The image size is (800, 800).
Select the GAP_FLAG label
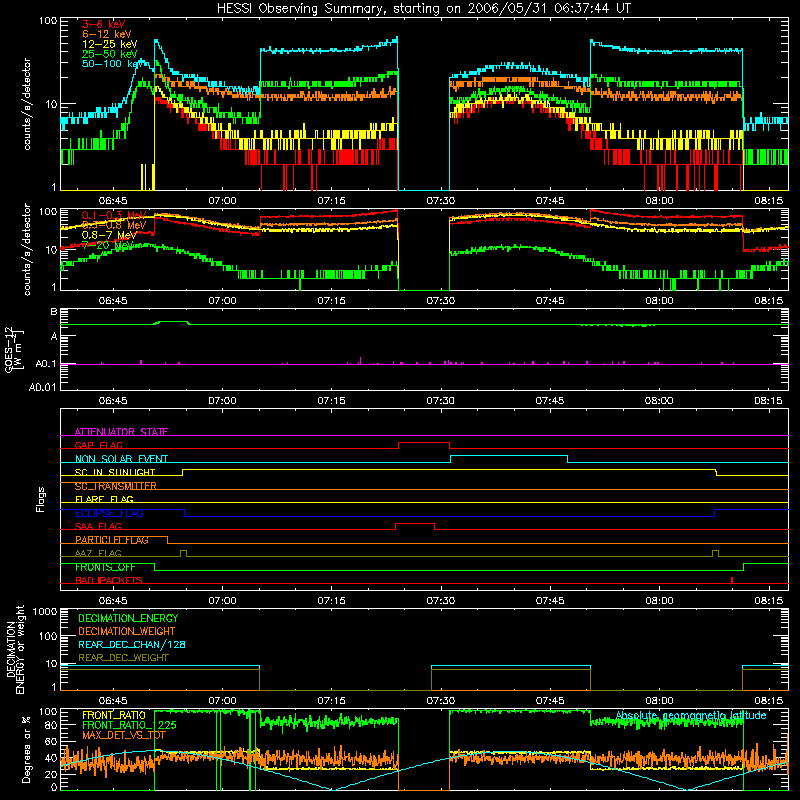(98, 445)
